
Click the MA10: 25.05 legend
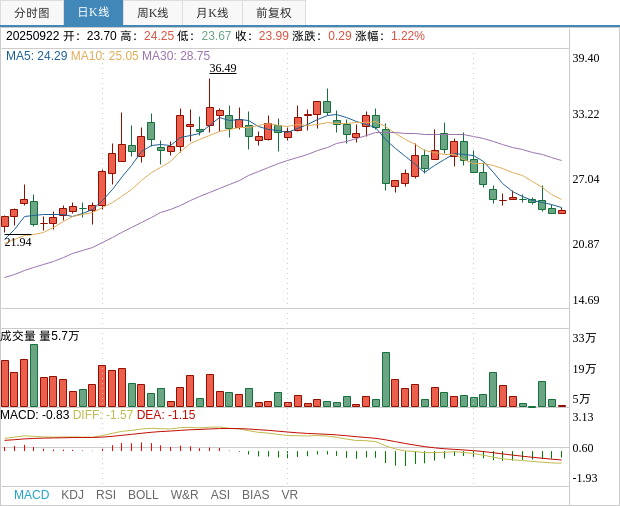tap(105, 56)
